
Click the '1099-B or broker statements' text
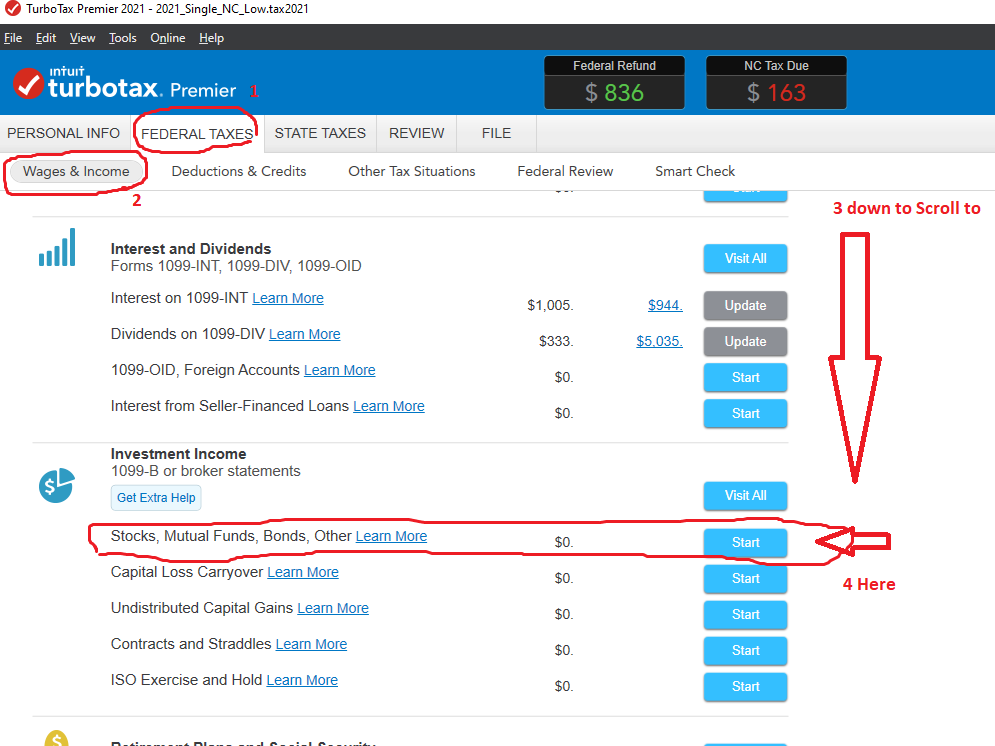(206, 471)
